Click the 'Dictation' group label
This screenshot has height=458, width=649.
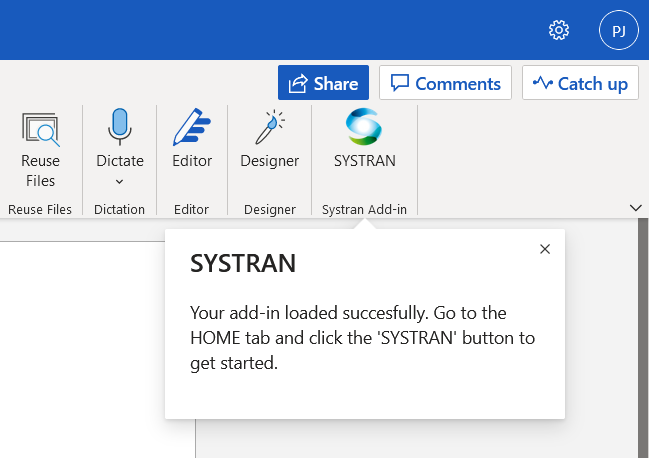point(119,209)
